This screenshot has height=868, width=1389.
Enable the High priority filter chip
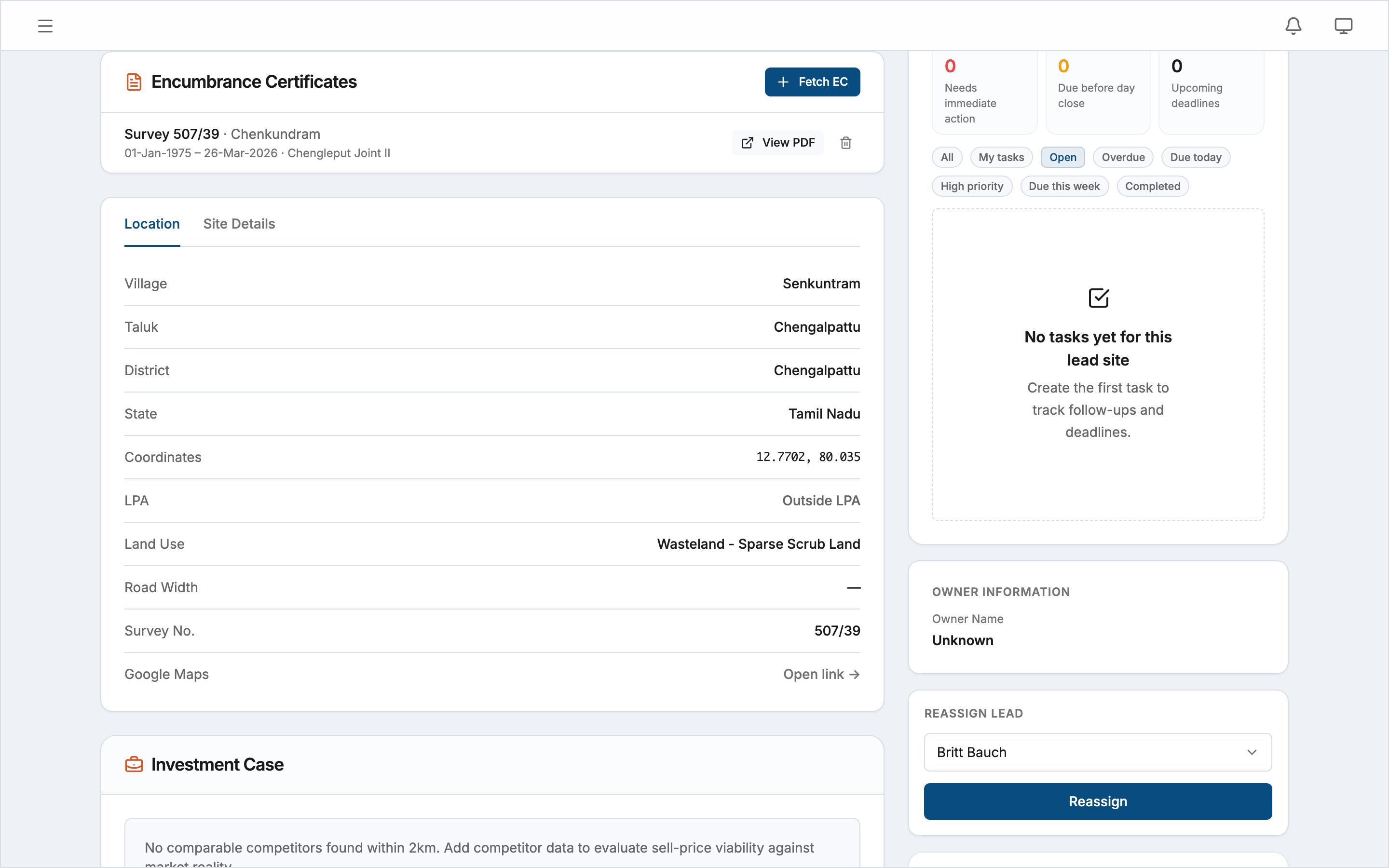972,186
